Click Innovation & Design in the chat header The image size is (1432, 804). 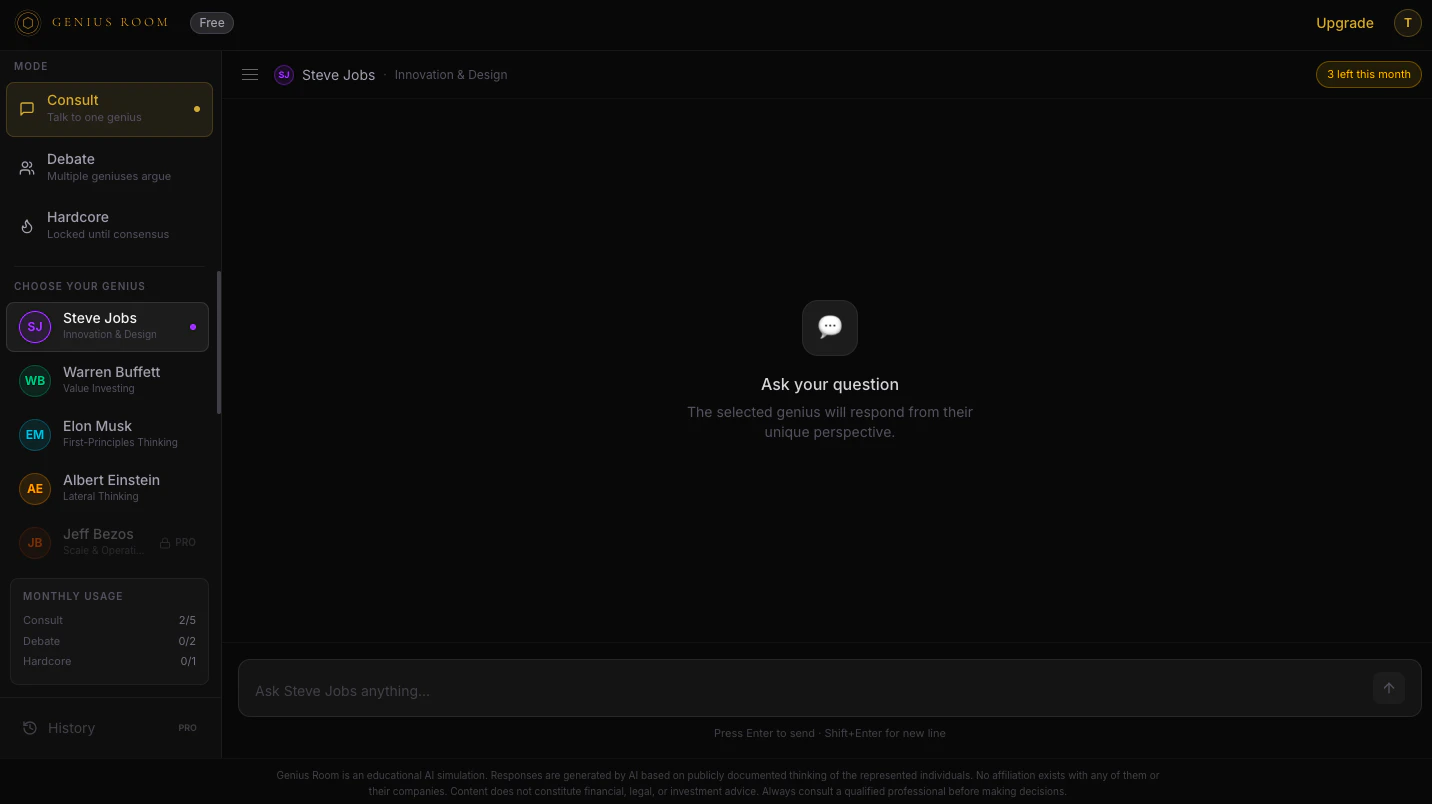451,75
